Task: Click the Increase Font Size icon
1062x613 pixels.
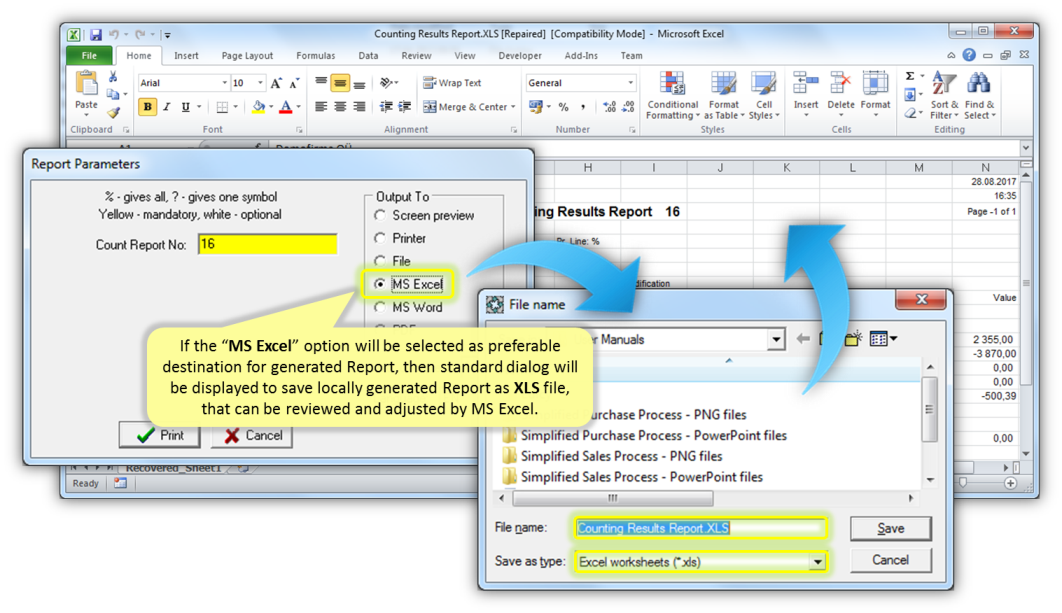Action: (276, 83)
